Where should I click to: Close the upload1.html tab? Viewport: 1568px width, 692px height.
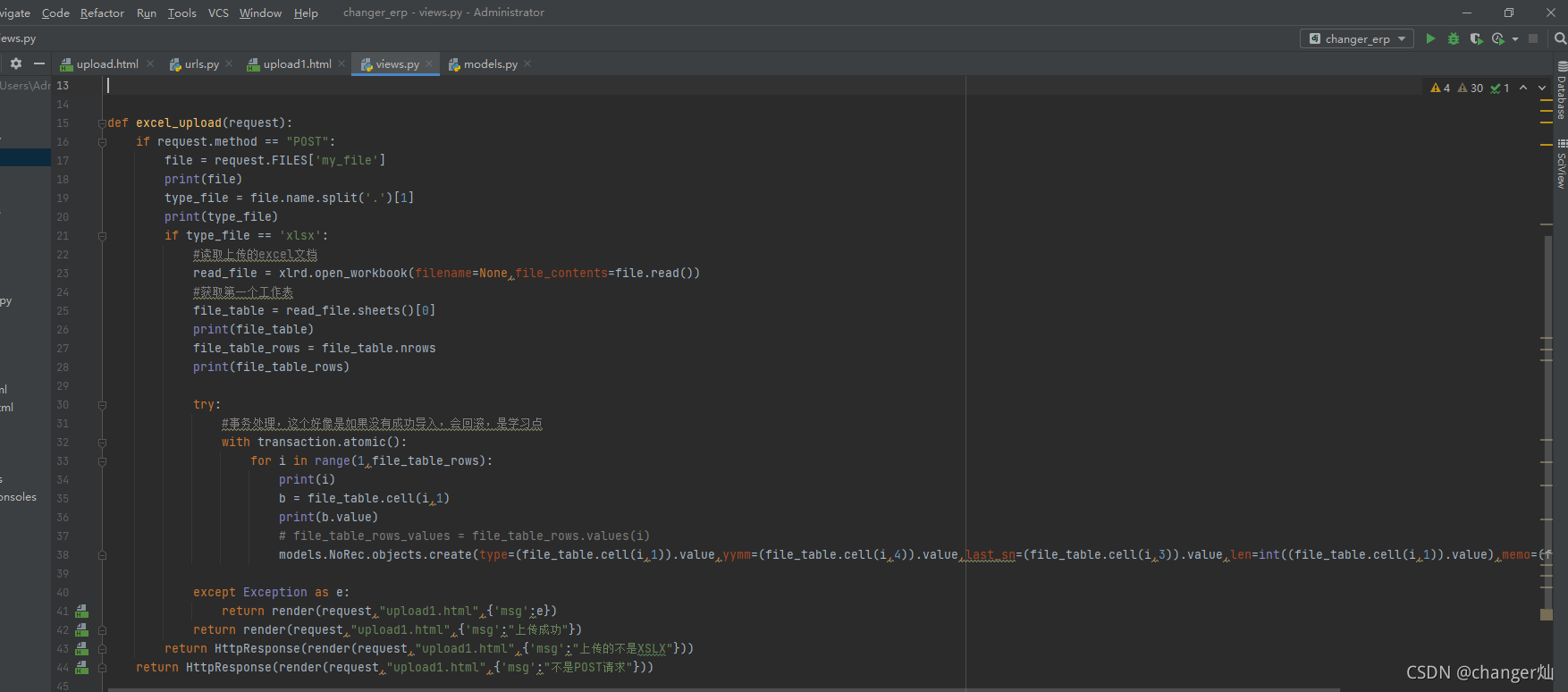click(341, 63)
